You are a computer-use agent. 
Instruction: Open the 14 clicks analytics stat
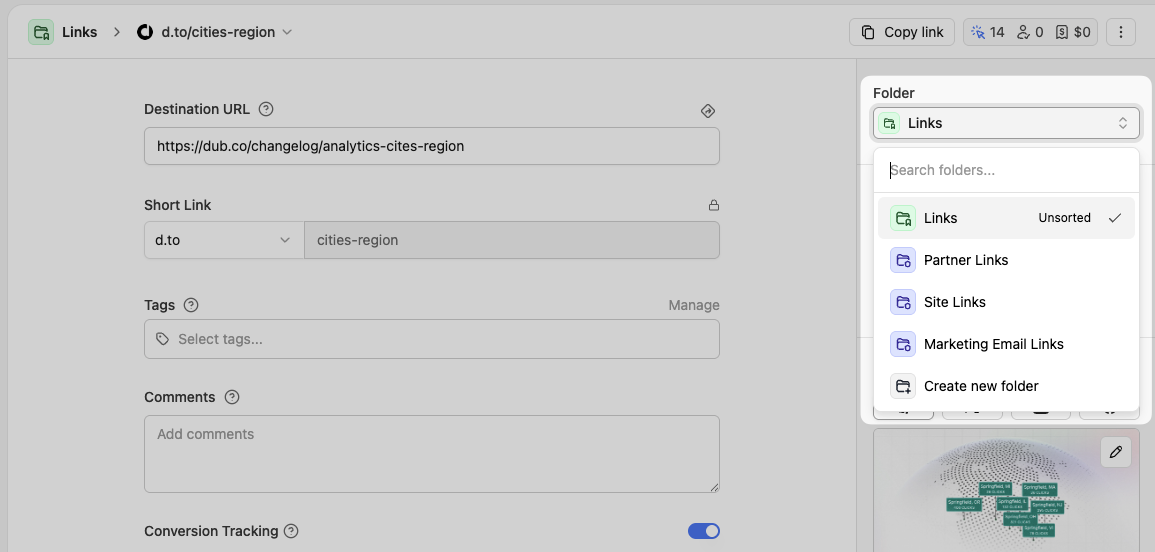[x=988, y=32]
